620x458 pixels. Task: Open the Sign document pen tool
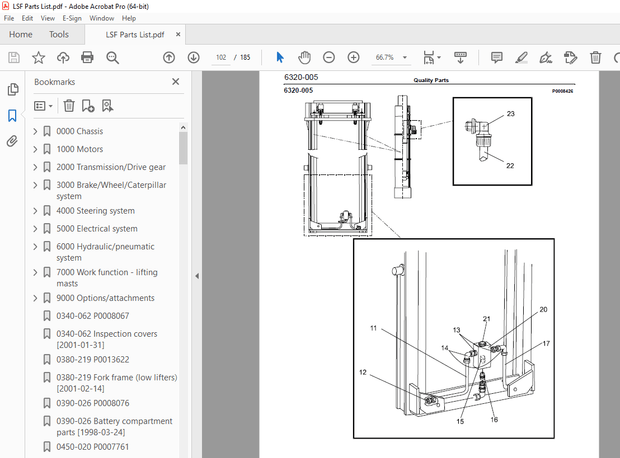546,58
